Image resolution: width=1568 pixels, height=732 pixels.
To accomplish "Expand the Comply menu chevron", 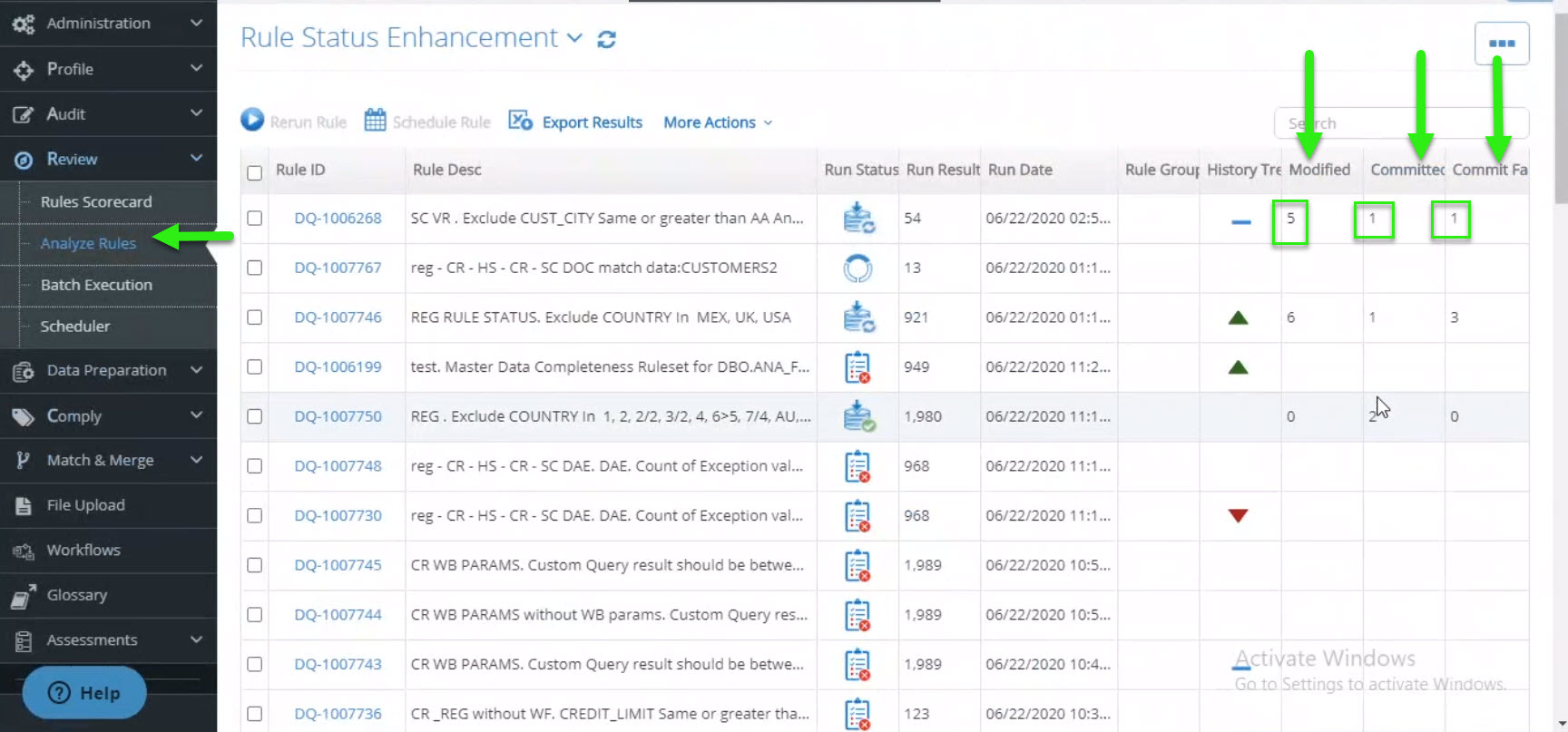I will click(196, 415).
